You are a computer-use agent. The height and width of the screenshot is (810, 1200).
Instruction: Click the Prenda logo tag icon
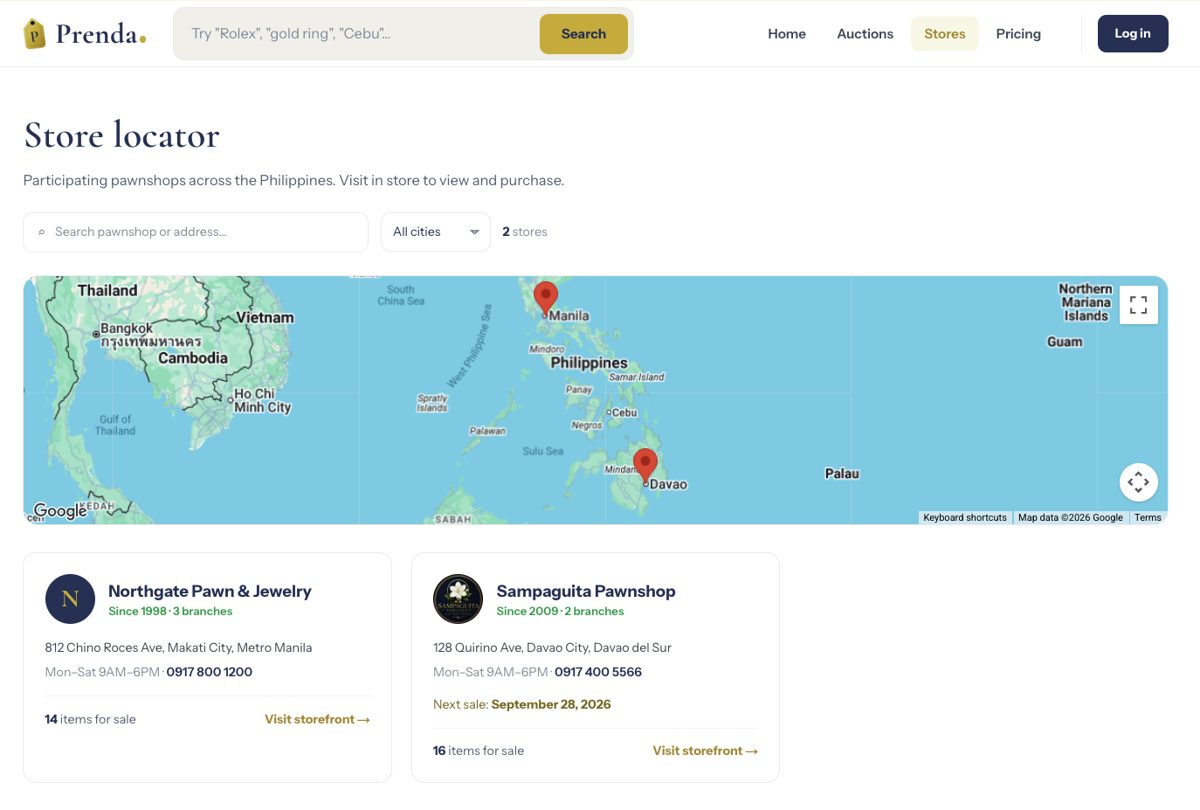click(x=35, y=34)
